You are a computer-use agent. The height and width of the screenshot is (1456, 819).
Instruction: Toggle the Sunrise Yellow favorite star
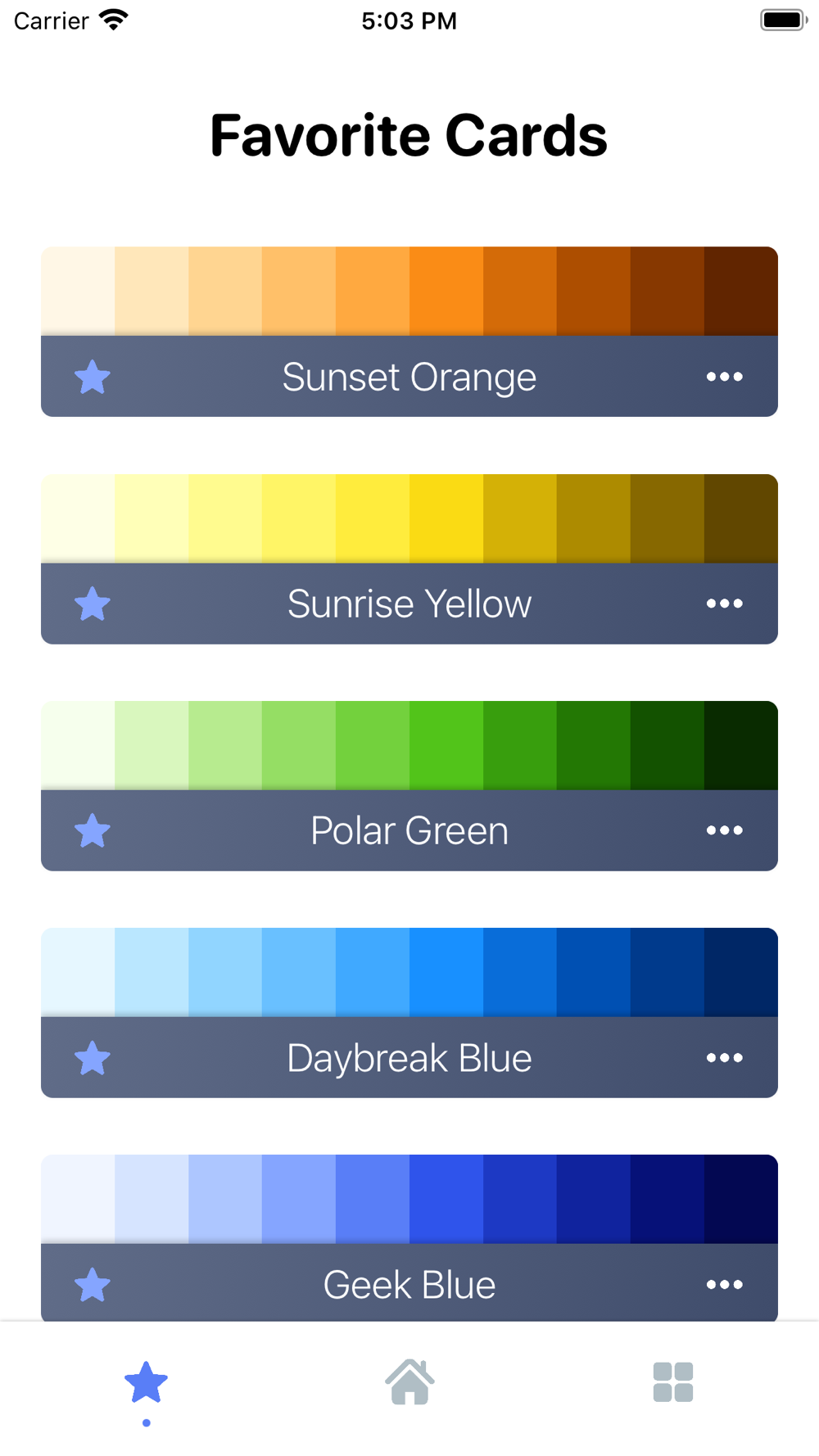(93, 604)
